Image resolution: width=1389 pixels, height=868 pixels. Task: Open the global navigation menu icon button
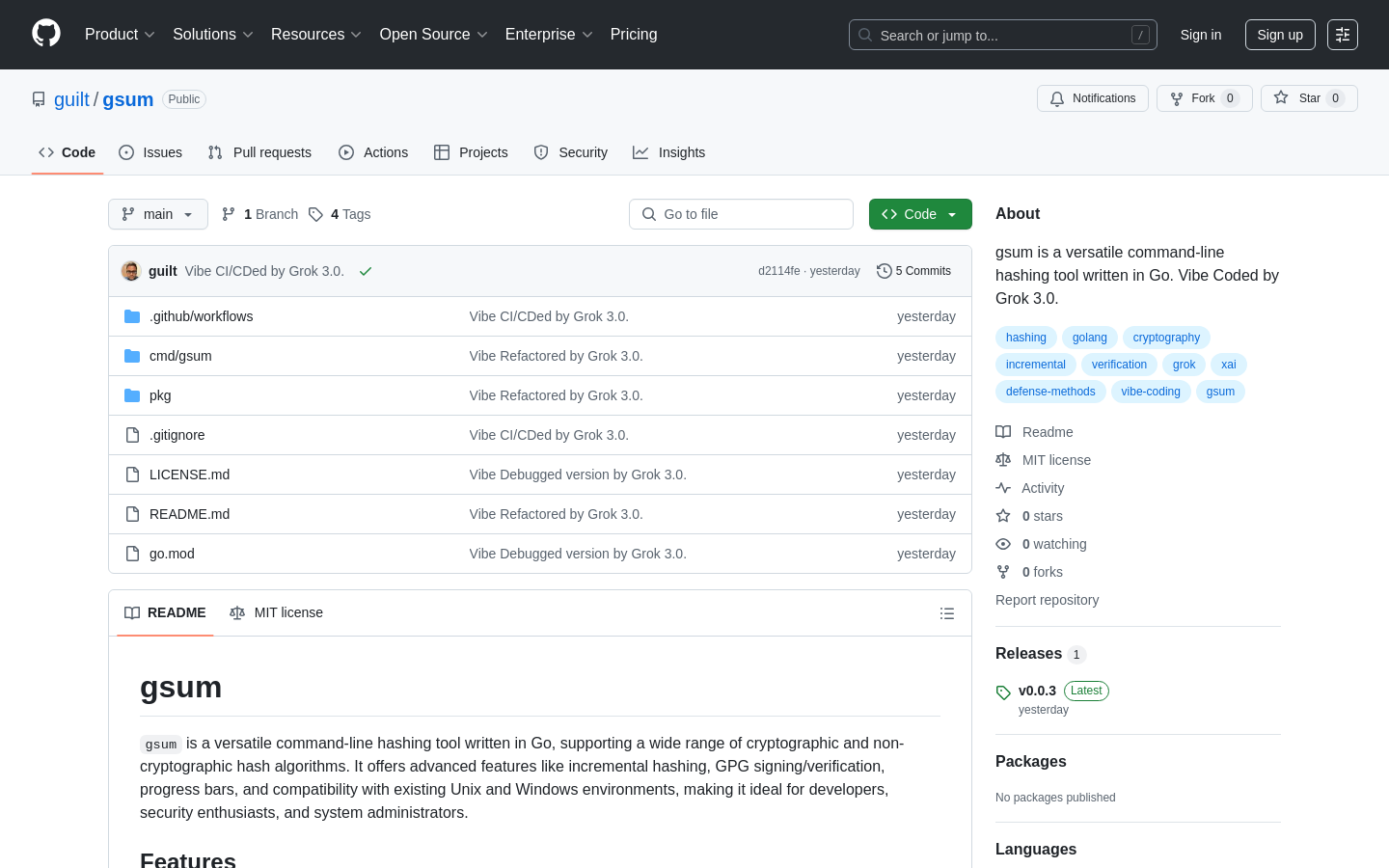[1343, 35]
